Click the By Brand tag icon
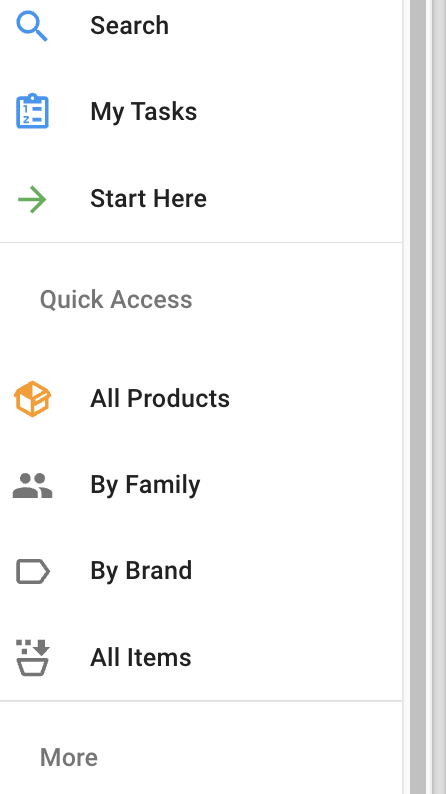The height and width of the screenshot is (794, 446). point(33,572)
